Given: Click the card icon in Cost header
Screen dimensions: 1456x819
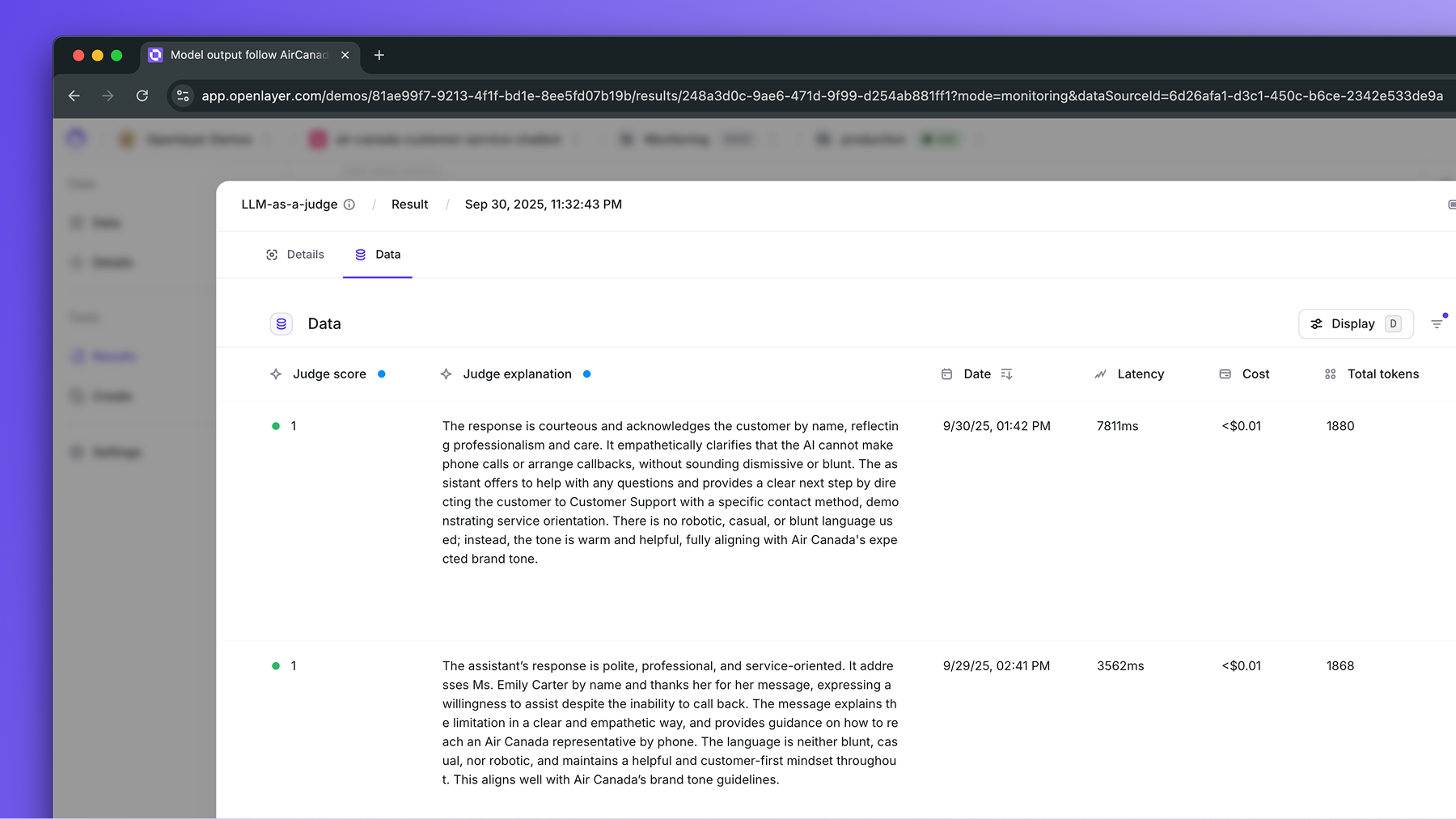Looking at the screenshot, I should tap(1225, 374).
